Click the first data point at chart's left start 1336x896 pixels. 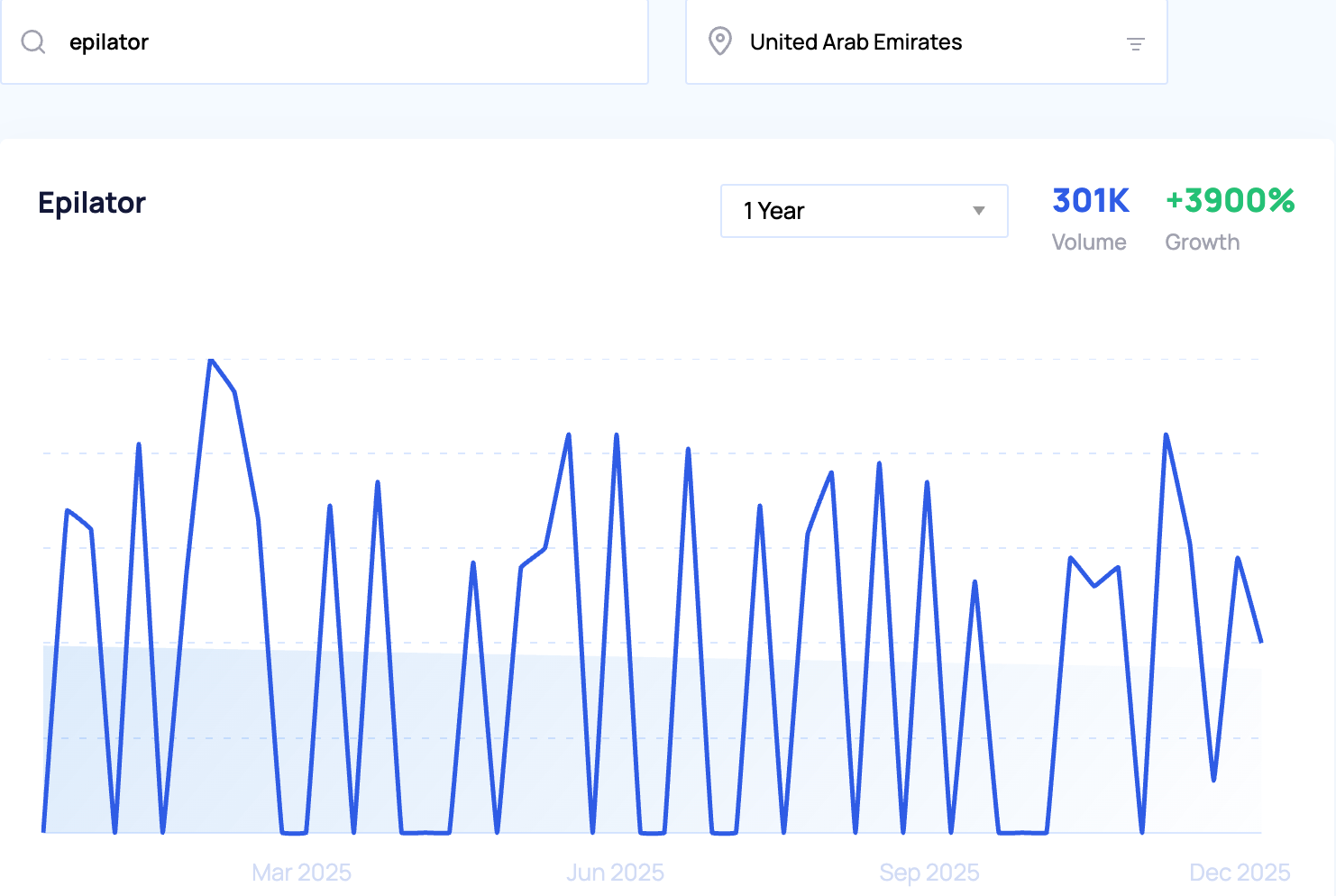pos(43,831)
